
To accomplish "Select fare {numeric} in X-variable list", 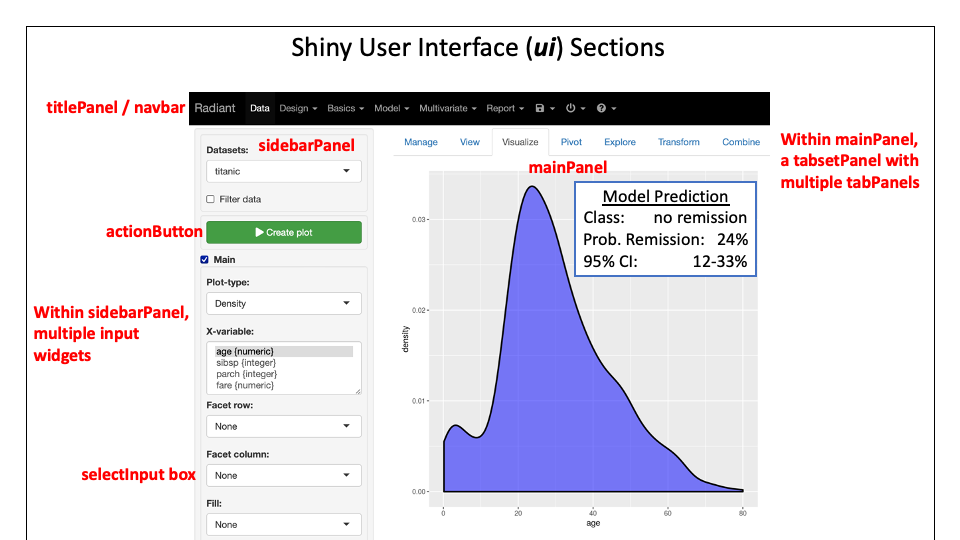I will (x=245, y=385).
